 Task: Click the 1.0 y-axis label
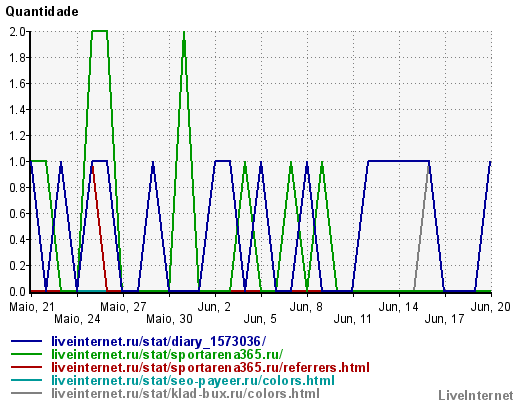tap(18, 162)
